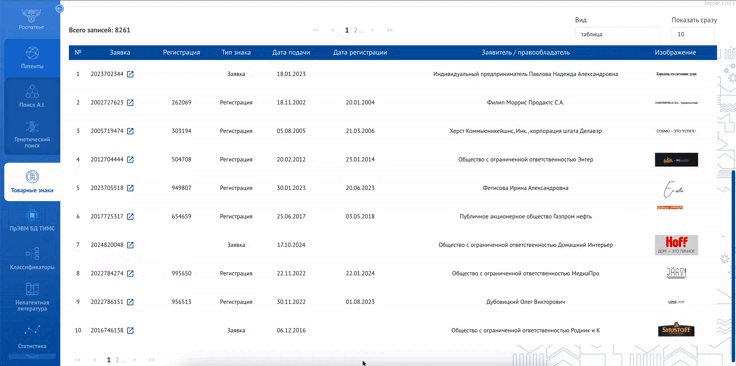Open the Патенты sidebar section
This screenshot has height=366, width=736.
point(32,58)
